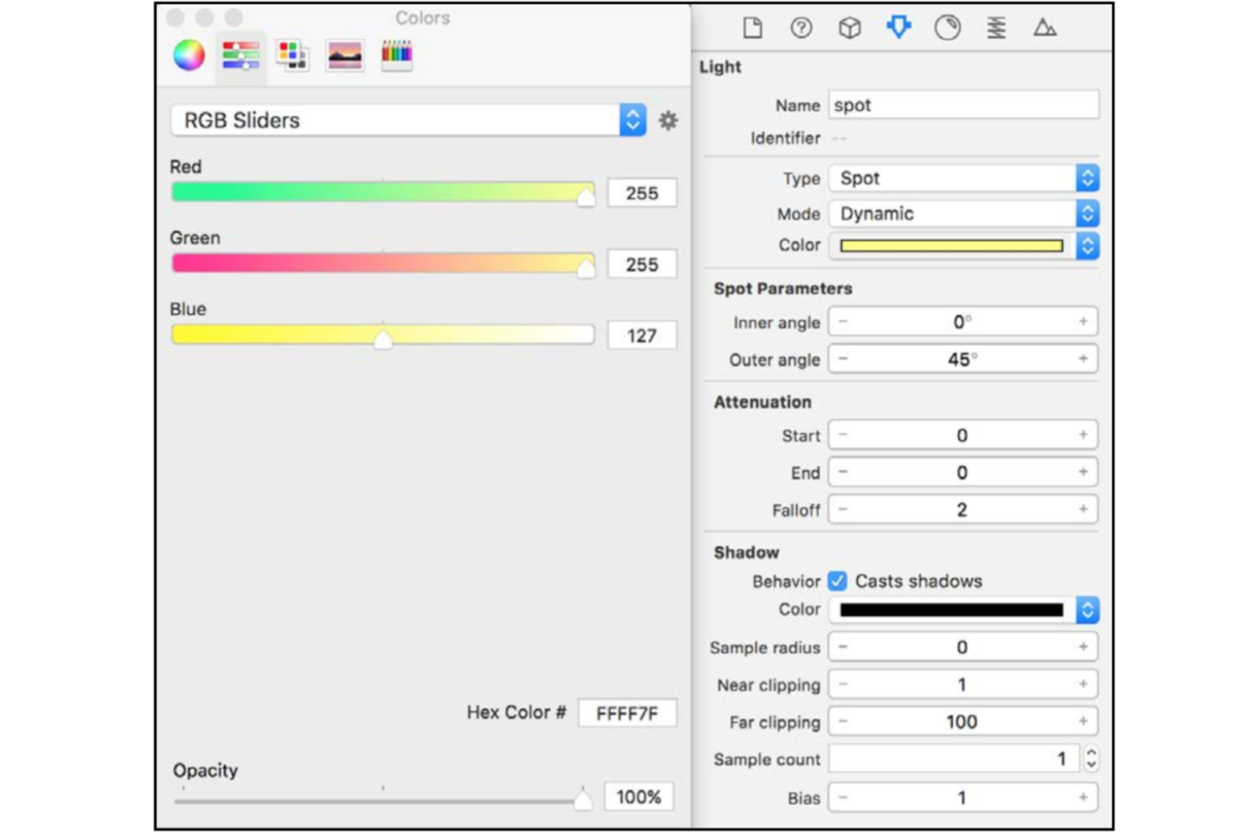
Task: Open the Scene inspector triangle icon
Action: click(1045, 28)
